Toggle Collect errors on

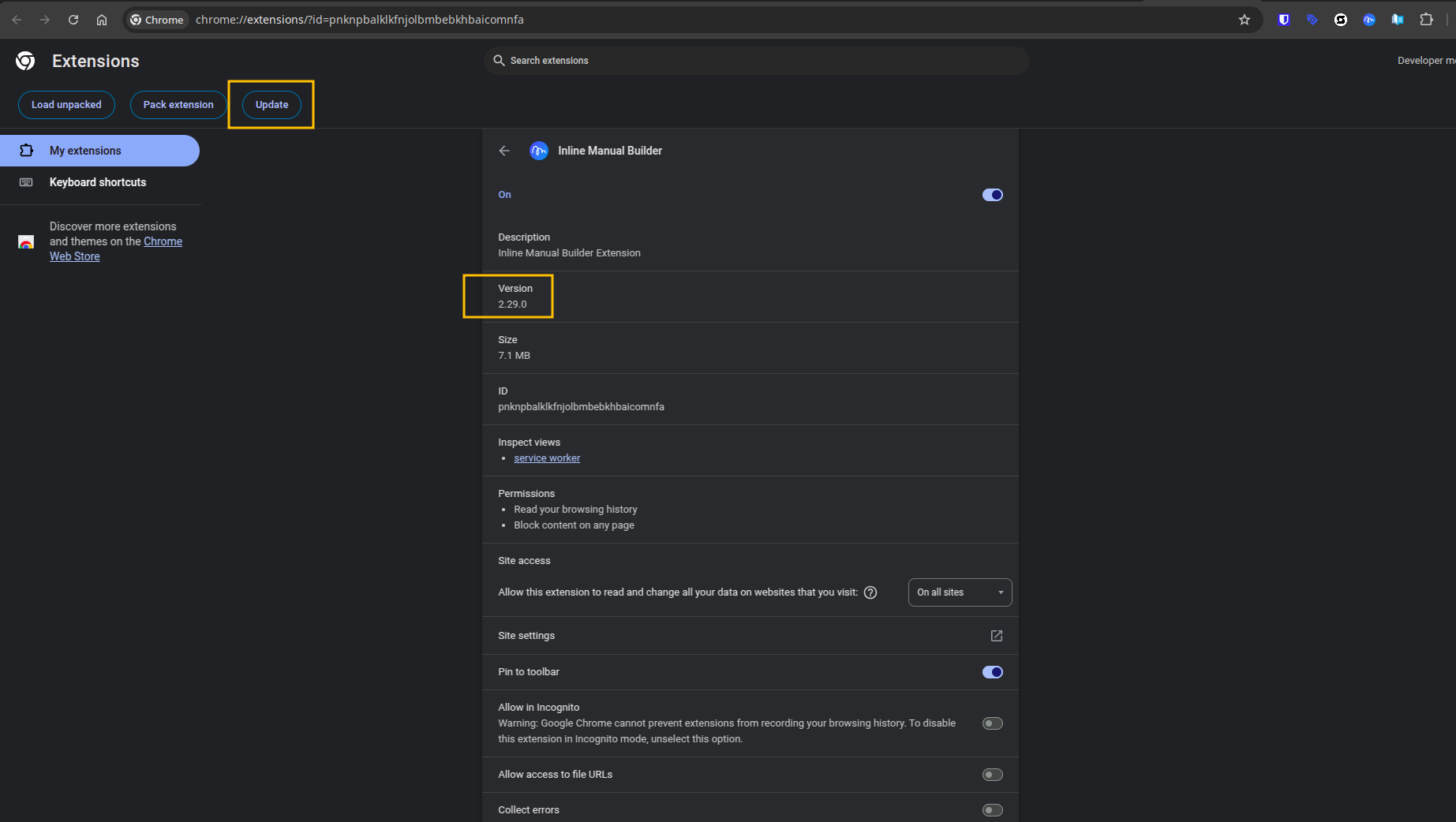point(992,810)
